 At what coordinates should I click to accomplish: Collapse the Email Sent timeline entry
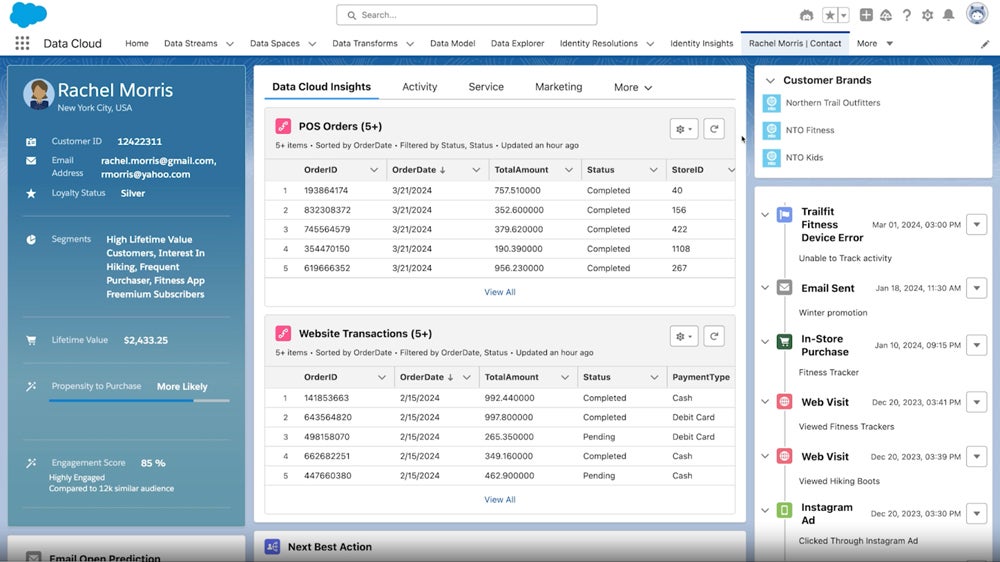tap(765, 288)
